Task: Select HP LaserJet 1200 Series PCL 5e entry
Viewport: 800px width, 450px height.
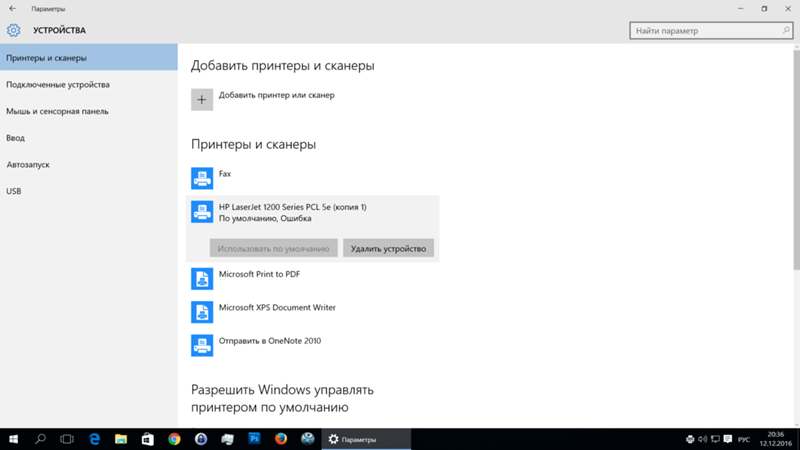Action: coord(292,207)
